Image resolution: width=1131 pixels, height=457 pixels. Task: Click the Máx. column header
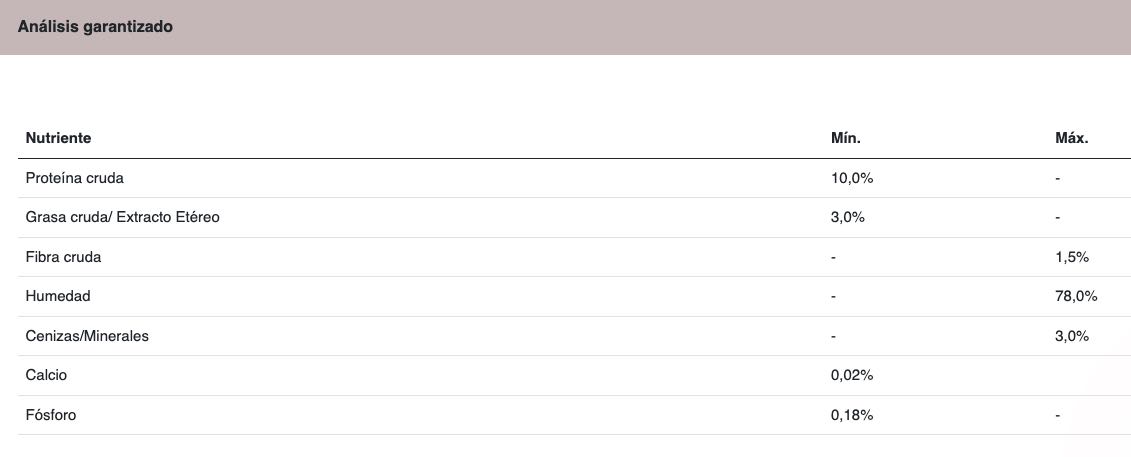click(x=1071, y=138)
